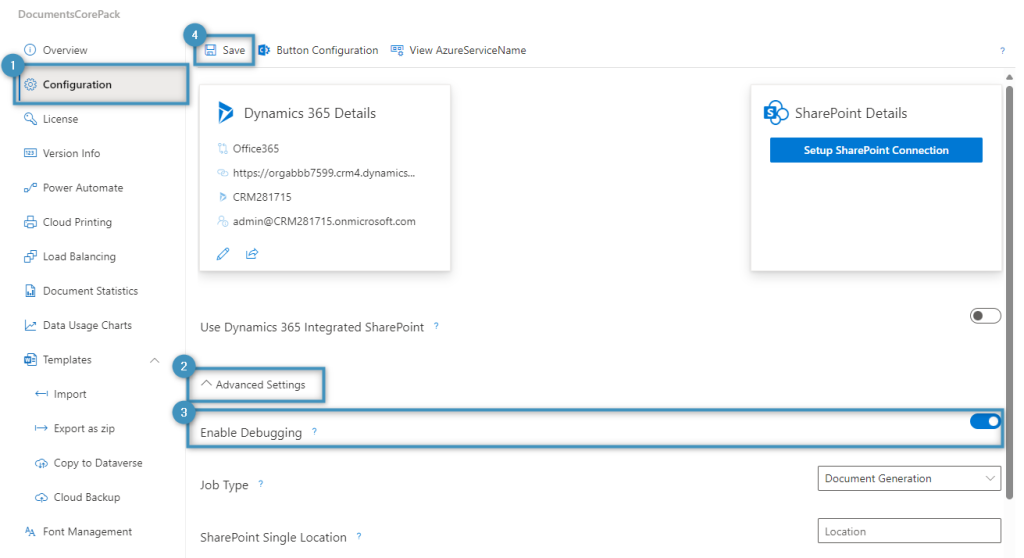Show help for Use Dynamics 365 Integrated SharePoint

[x=436, y=325]
